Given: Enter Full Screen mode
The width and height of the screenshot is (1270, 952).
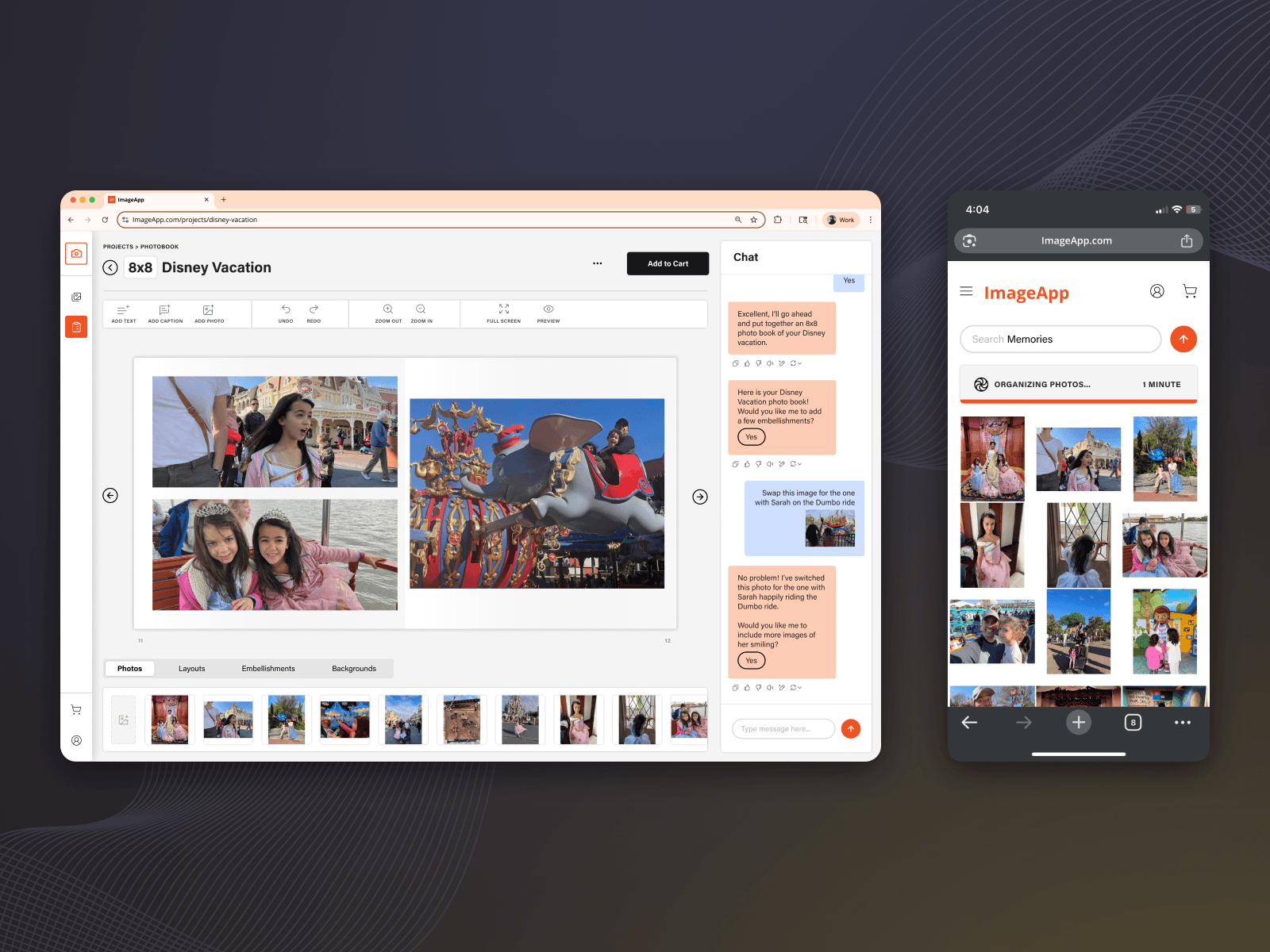Looking at the screenshot, I should [x=503, y=309].
